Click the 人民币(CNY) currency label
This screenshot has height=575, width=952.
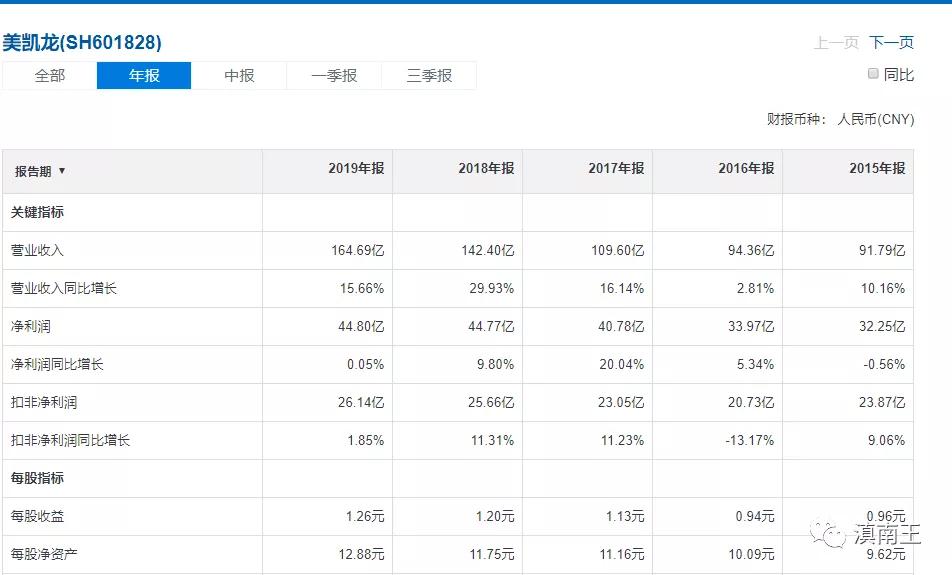[x=876, y=119]
